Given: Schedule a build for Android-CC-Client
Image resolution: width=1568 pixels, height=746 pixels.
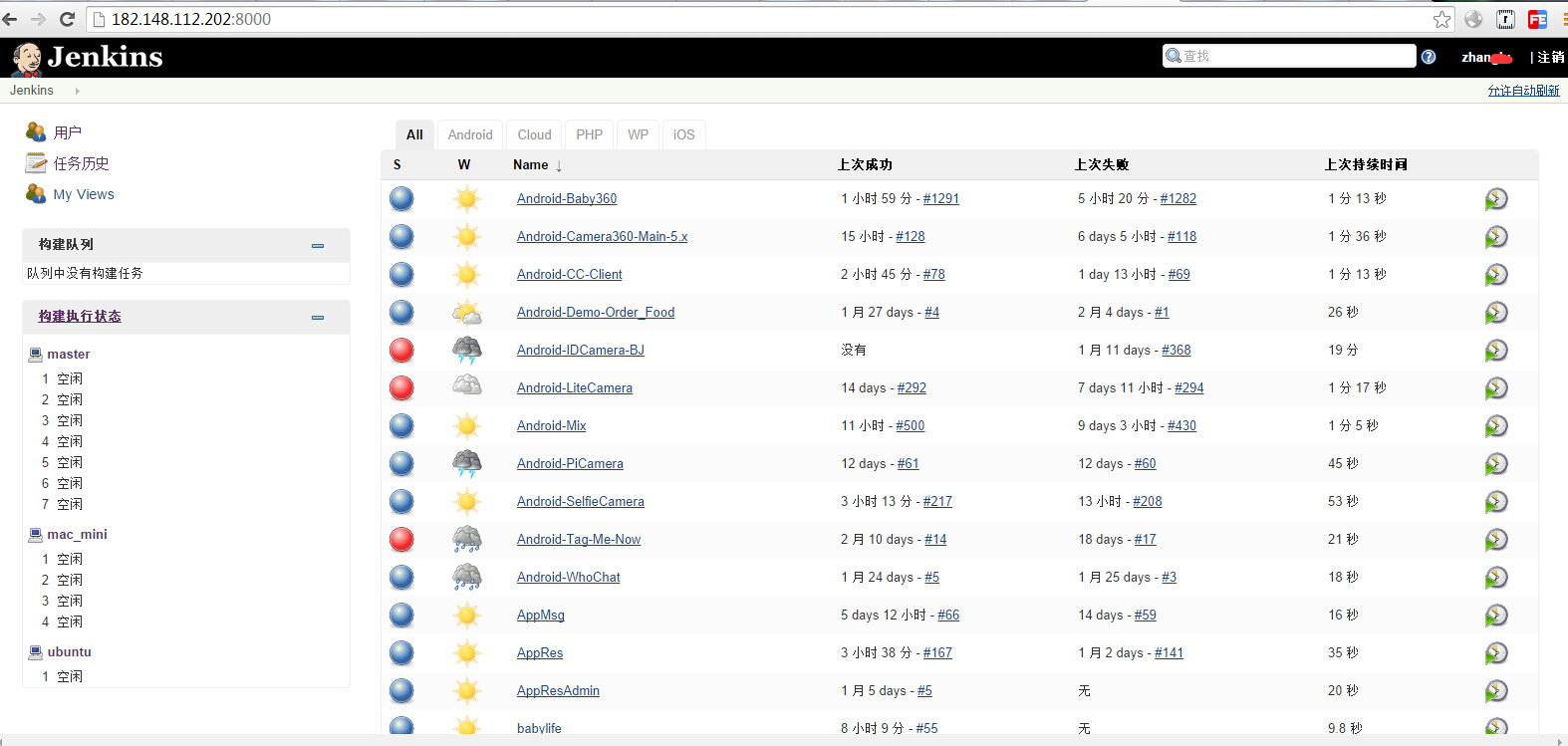Looking at the screenshot, I should click(1496, 275).
